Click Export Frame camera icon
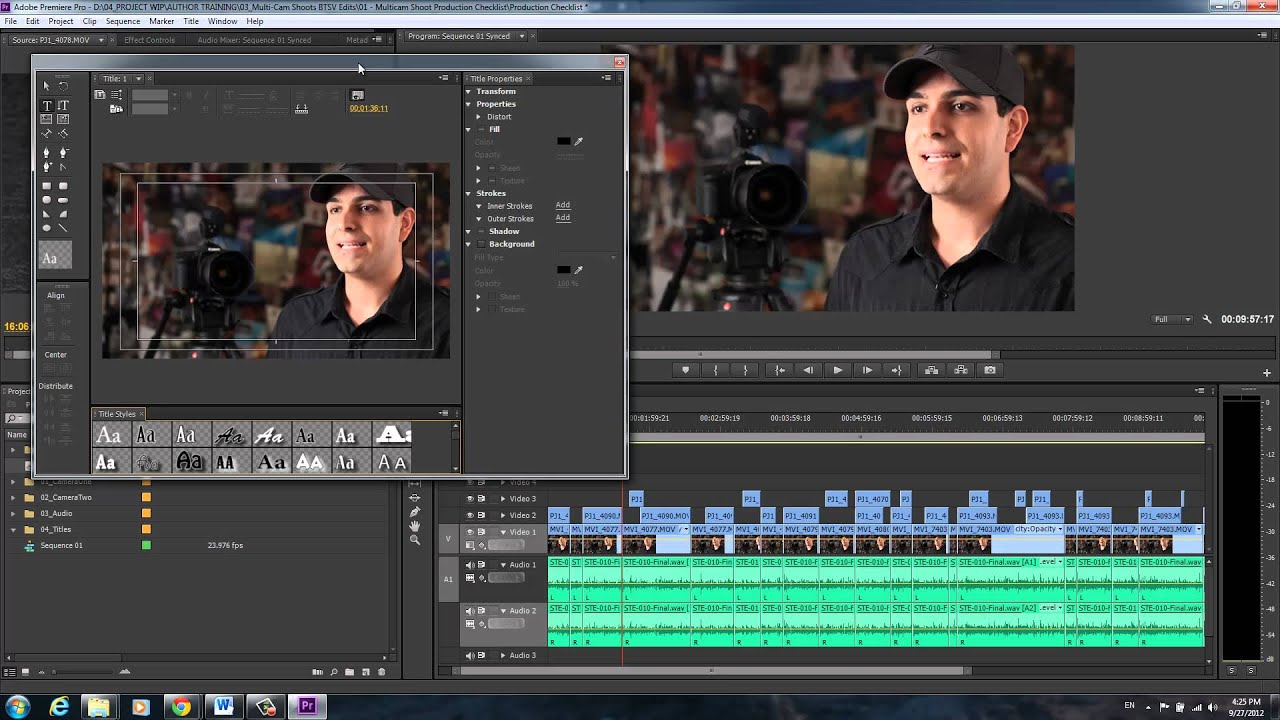 coord(990,370)
